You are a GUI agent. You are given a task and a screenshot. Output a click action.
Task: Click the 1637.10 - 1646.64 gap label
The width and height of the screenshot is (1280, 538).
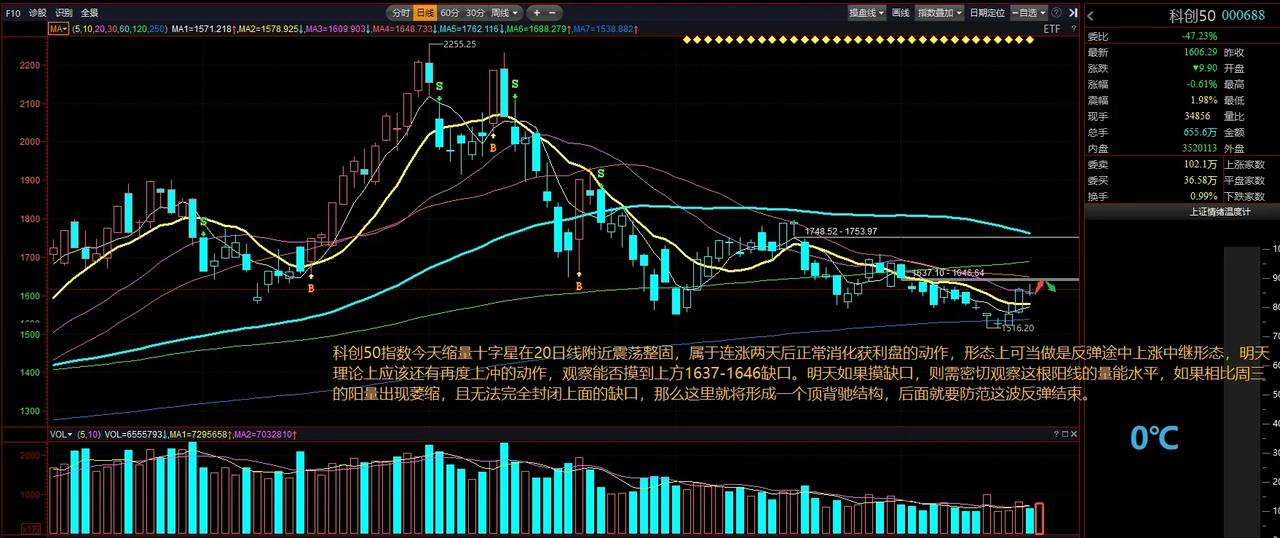click(947, 272)
